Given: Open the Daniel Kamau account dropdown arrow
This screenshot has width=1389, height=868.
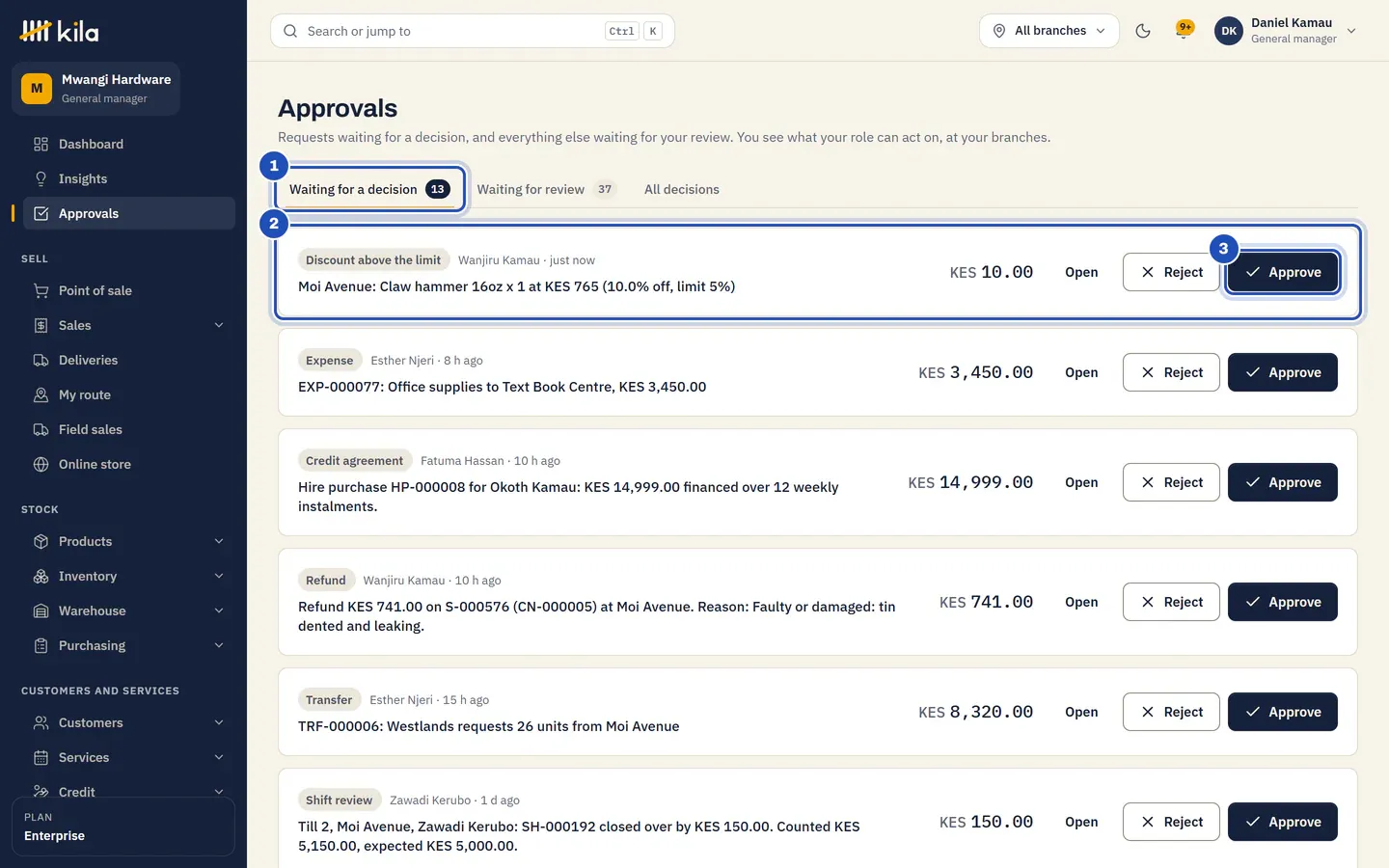Looking at the screenshot, I should [1351, 31].
